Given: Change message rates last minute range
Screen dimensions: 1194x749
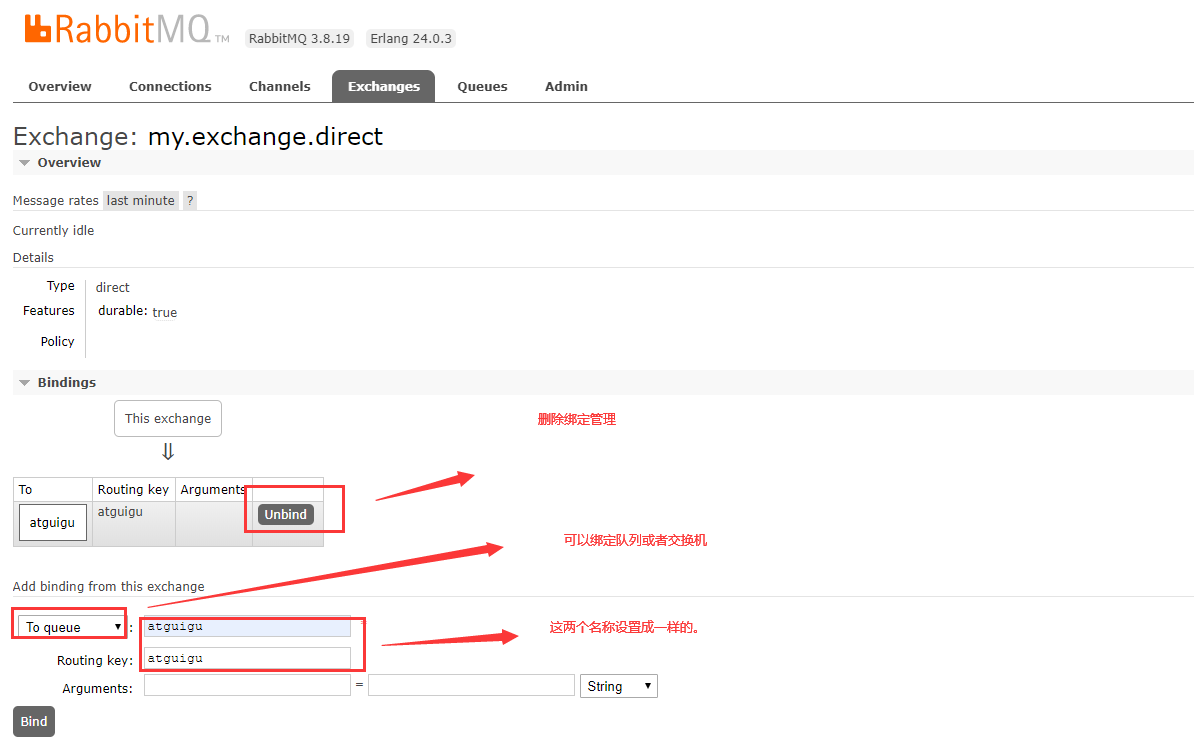Looking at the screenshot, I should [x=141, y=200].
